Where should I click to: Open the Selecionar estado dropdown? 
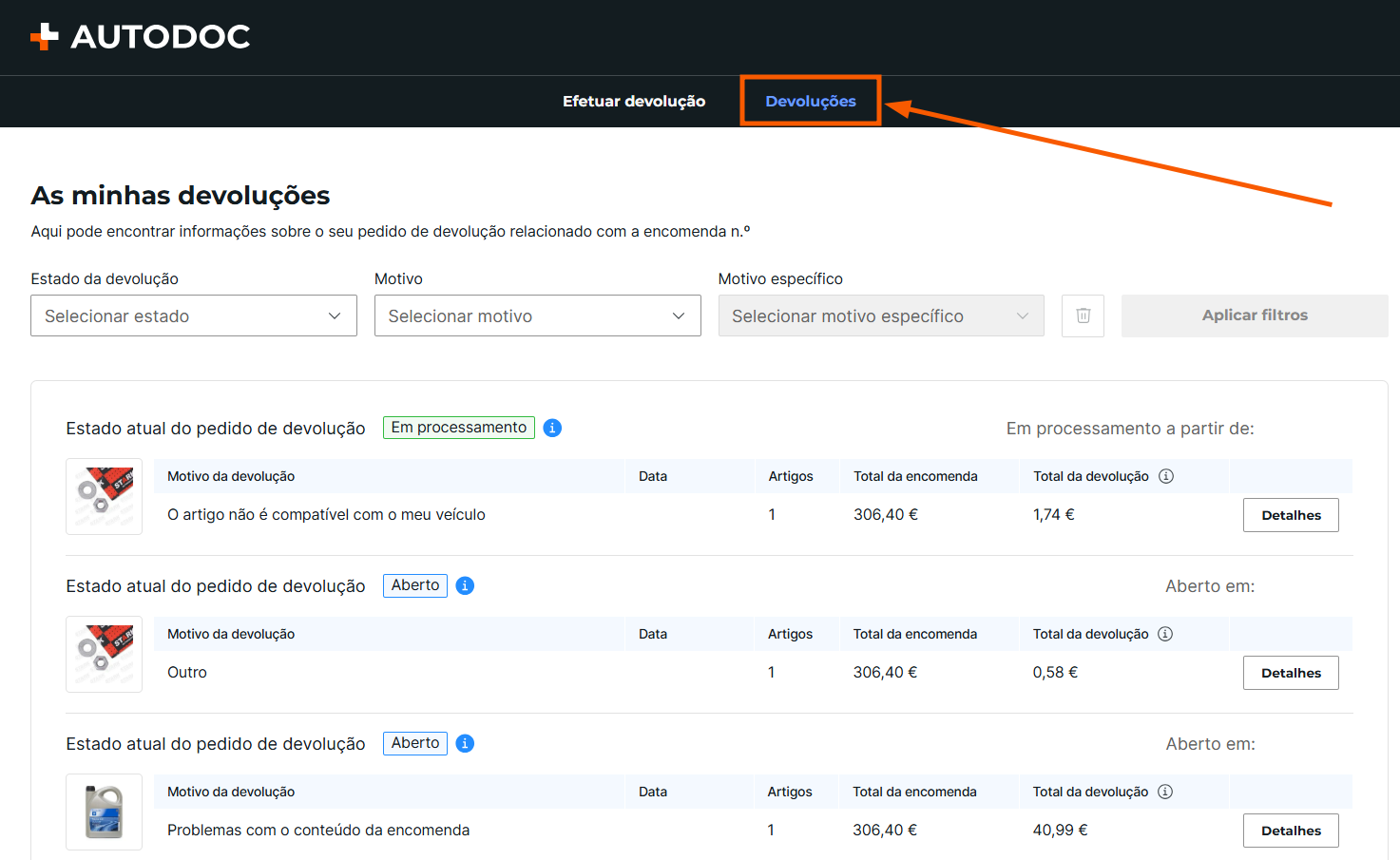click(194, 315)
